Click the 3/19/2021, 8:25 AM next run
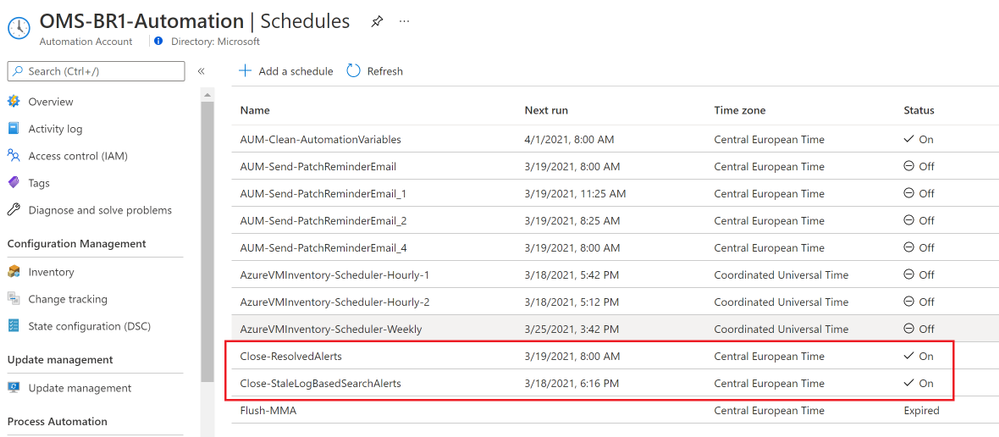 [x=572, y=220]
